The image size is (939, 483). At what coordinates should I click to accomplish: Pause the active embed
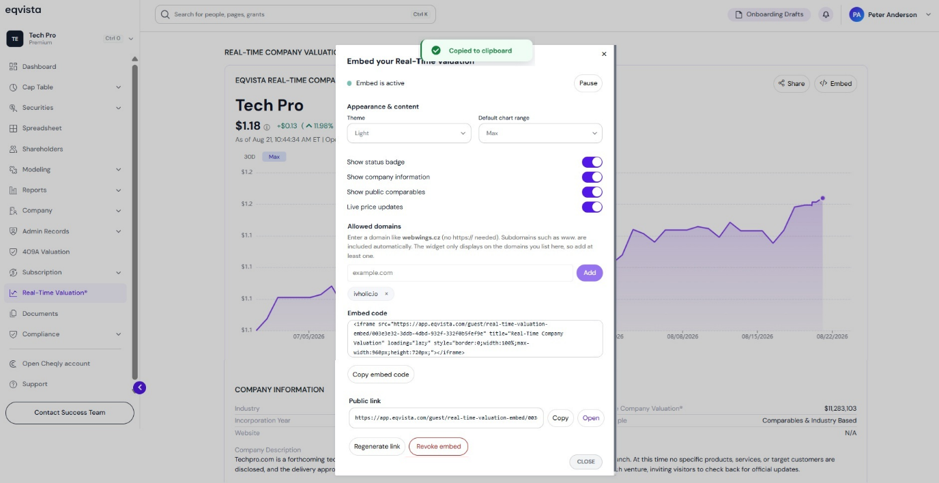(x=588, y=83)
